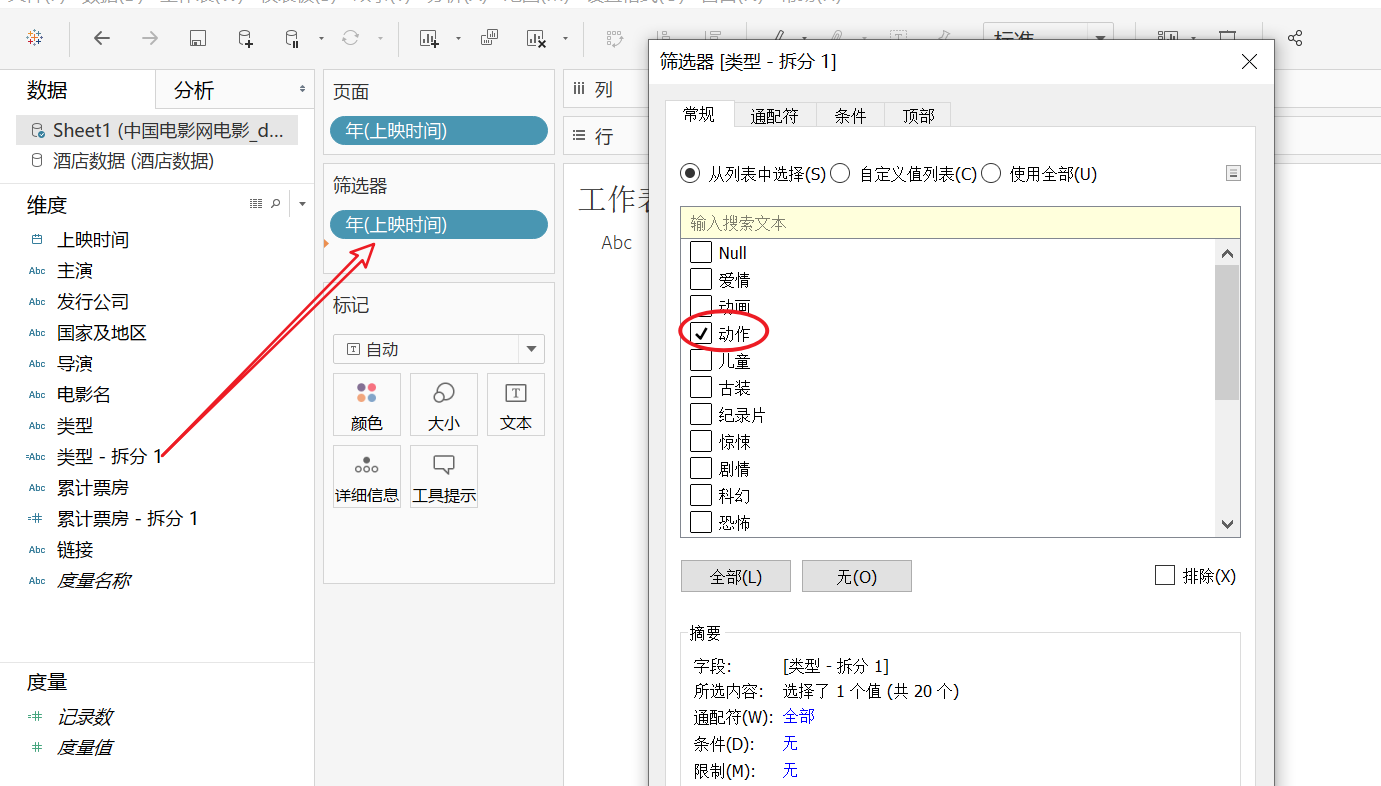Click the 全部(L) button

[x=736, y=576]
